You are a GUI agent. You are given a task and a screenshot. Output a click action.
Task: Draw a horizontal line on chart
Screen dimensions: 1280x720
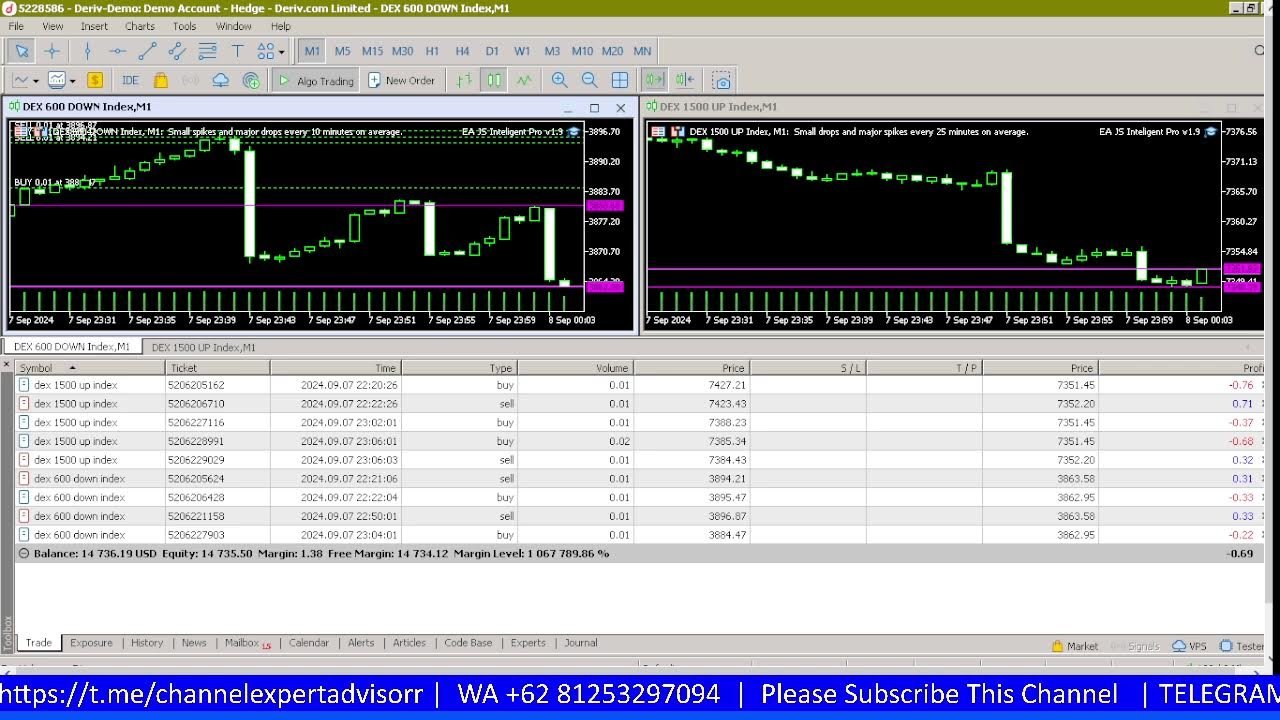pyautogui.click(x=117, y=51)
